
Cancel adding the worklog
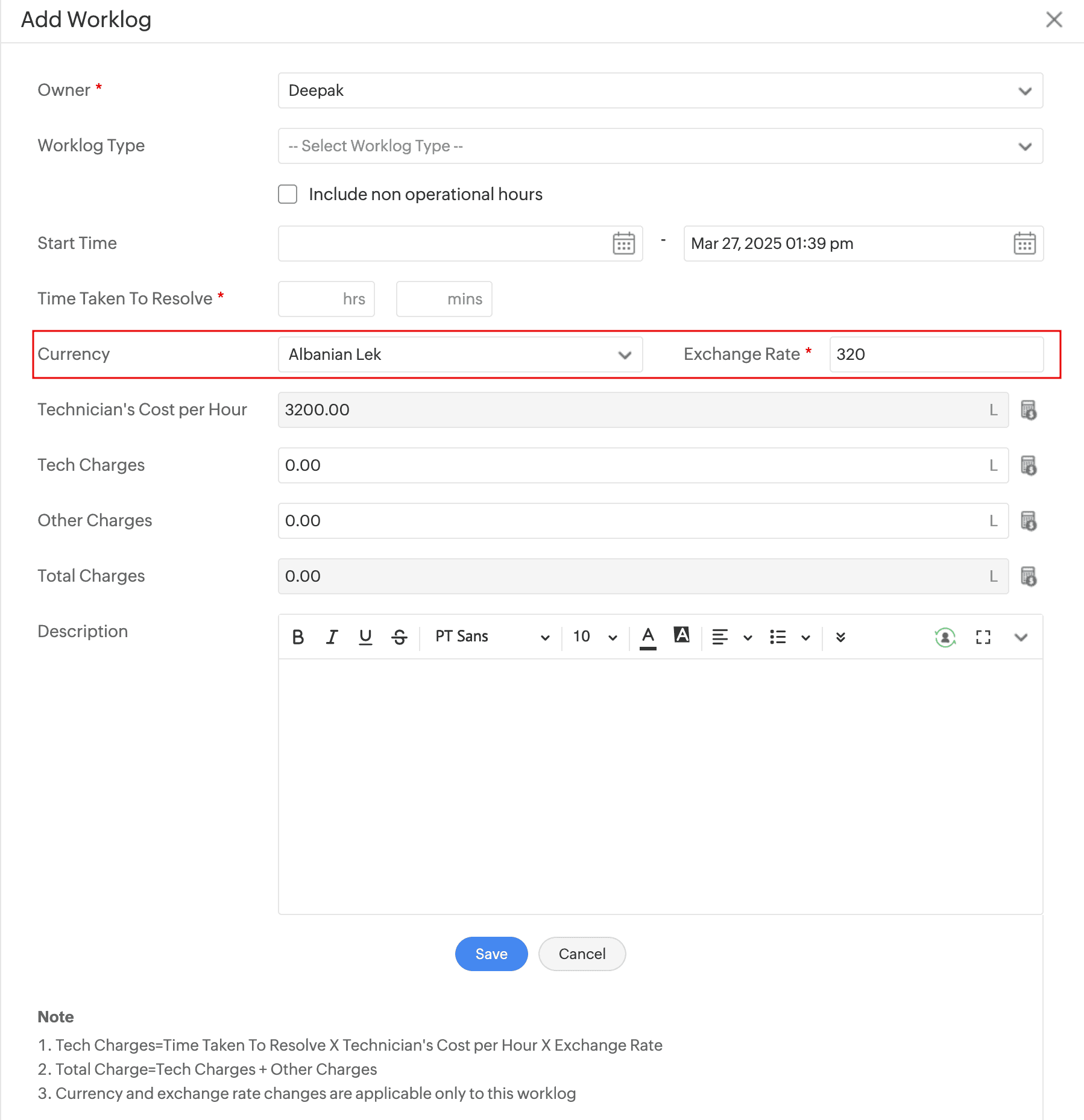click(581, 954)
